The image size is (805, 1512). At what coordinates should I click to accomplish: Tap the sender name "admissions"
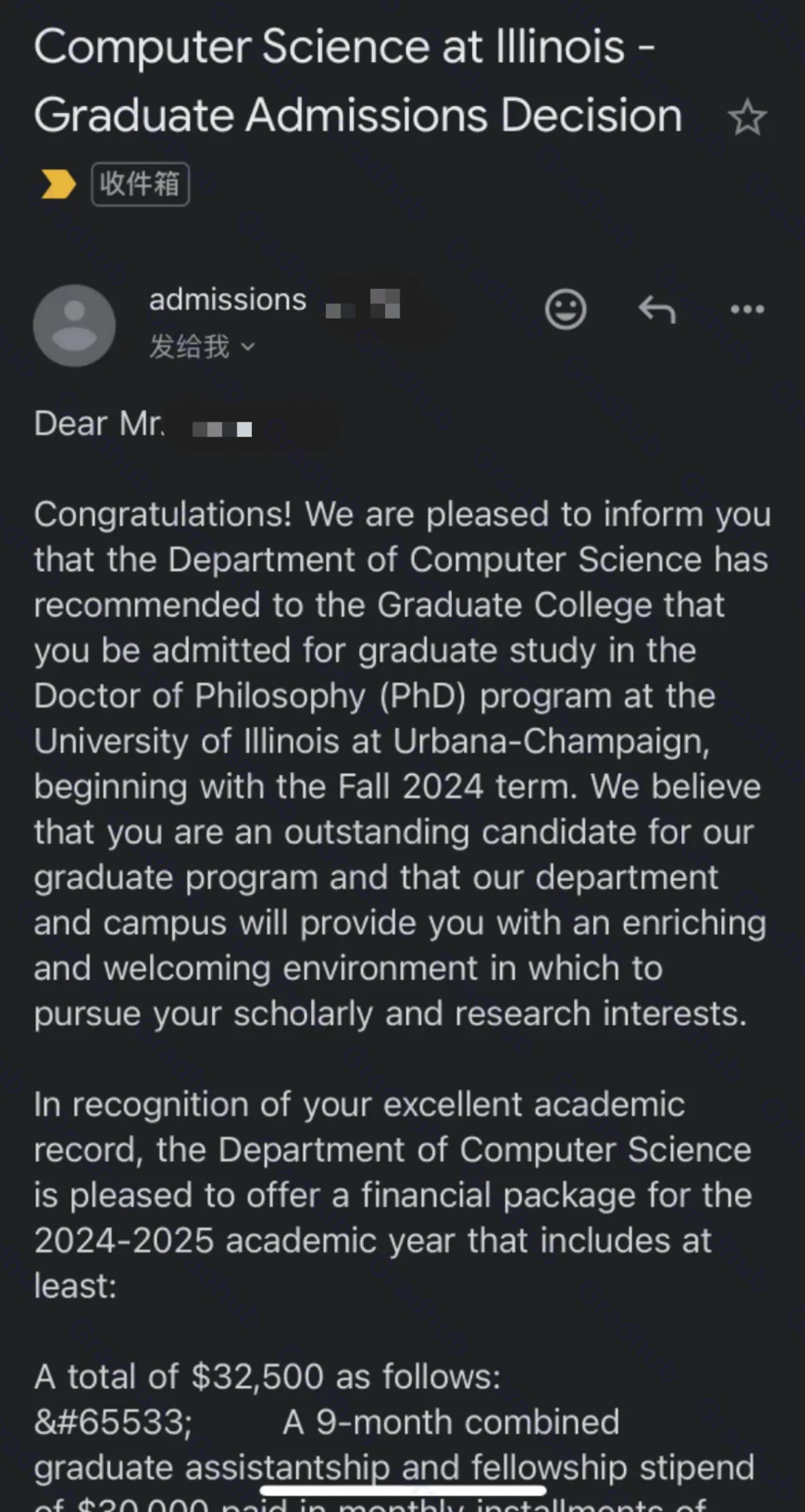[228, 300]
